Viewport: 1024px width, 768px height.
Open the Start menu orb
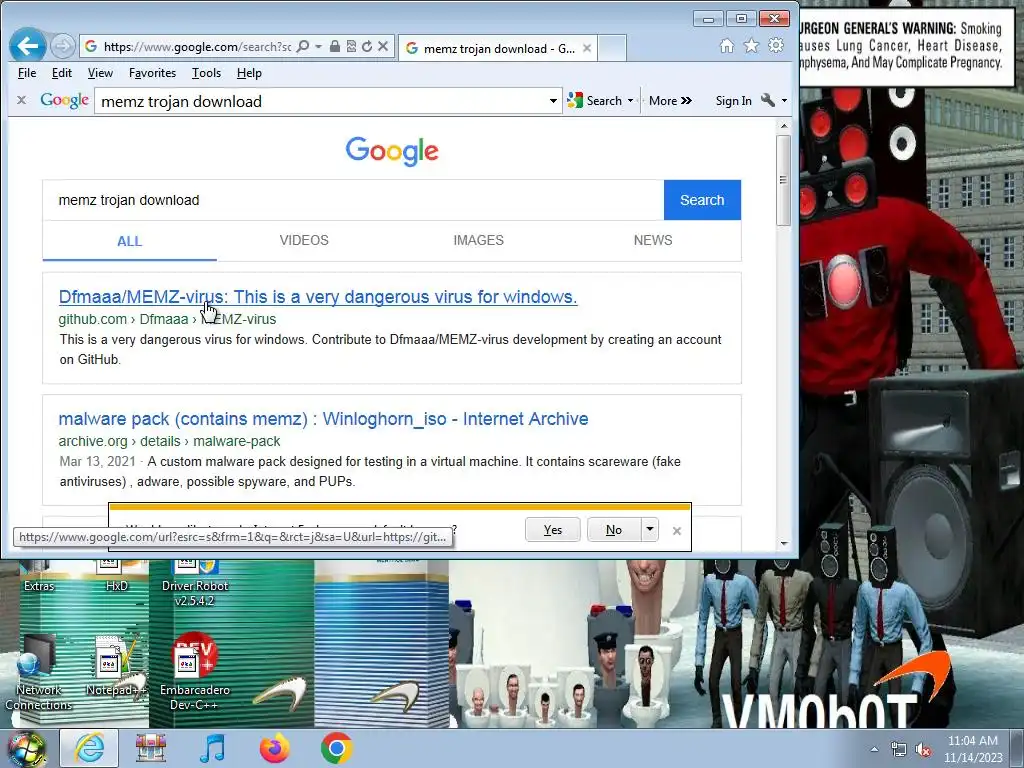pos(26,749)
